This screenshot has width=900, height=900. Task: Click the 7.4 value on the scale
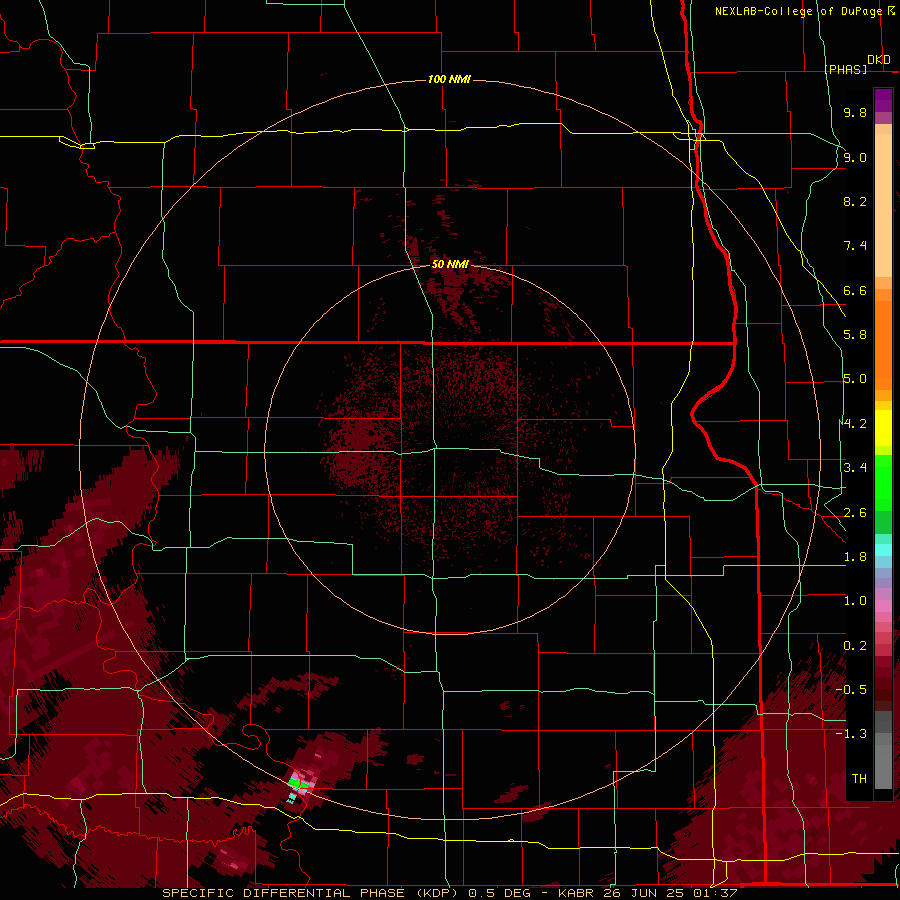coord(855,246)
